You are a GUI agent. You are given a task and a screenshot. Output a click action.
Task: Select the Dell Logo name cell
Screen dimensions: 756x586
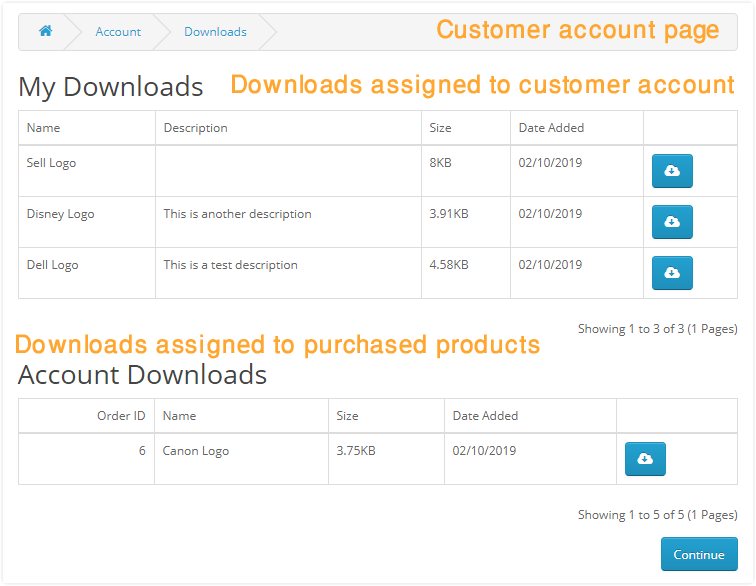click(x=87, y=273)
